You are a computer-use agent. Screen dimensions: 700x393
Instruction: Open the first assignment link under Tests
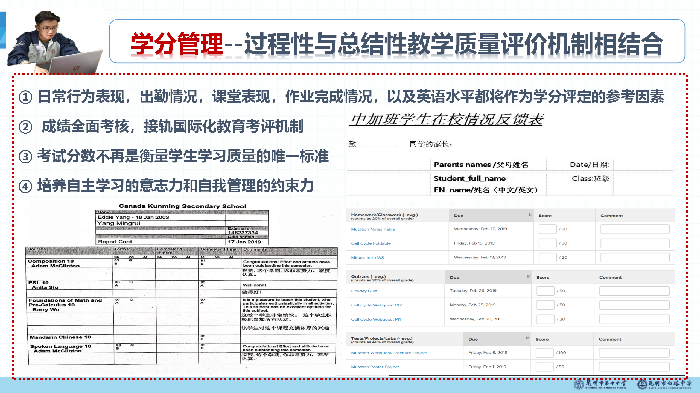pos(389,353)
